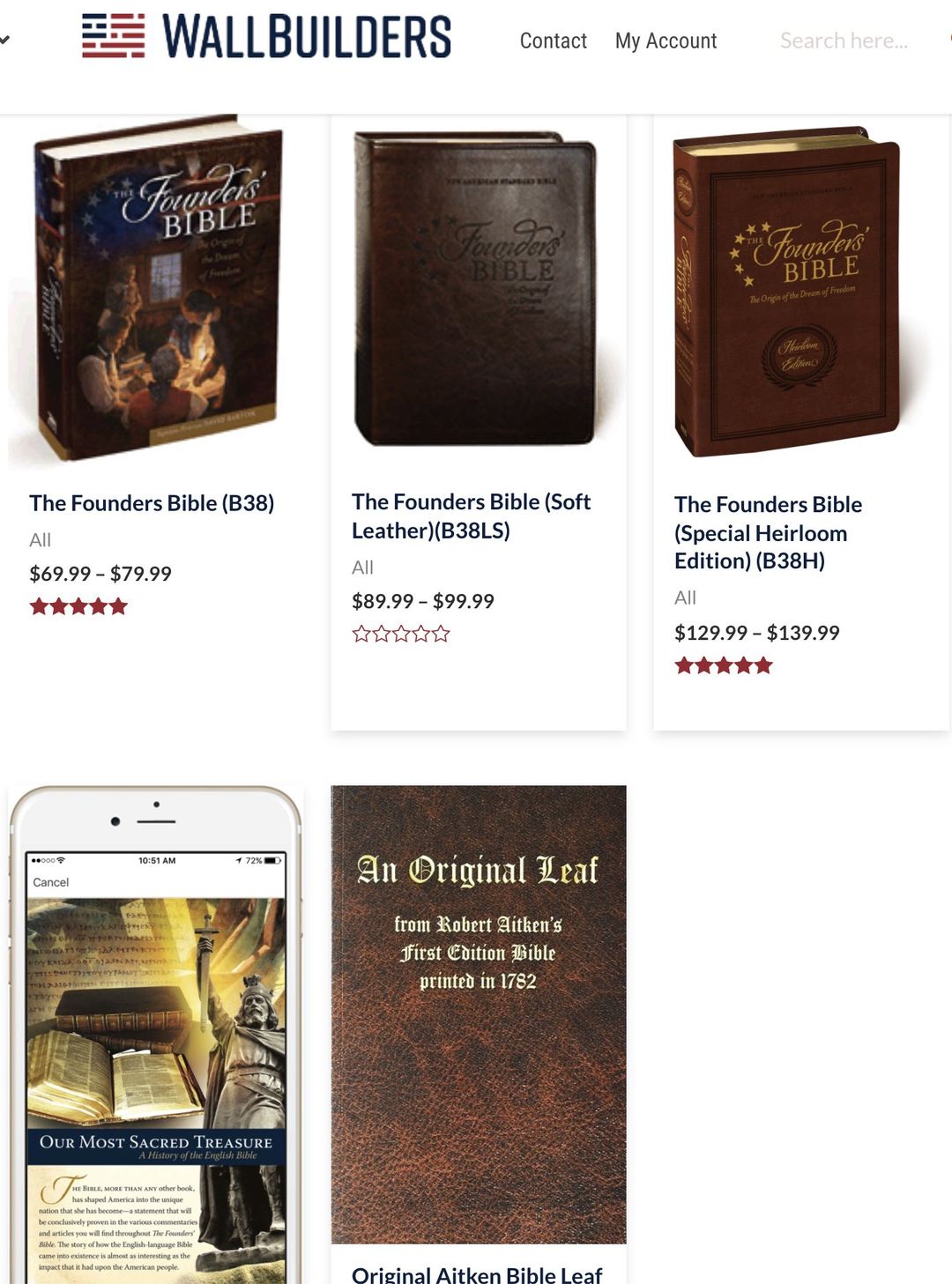Click the WALLBUILDERS site title text
Image resolution: width=952 pixels, height=1284 pixels.
point(307,37)
